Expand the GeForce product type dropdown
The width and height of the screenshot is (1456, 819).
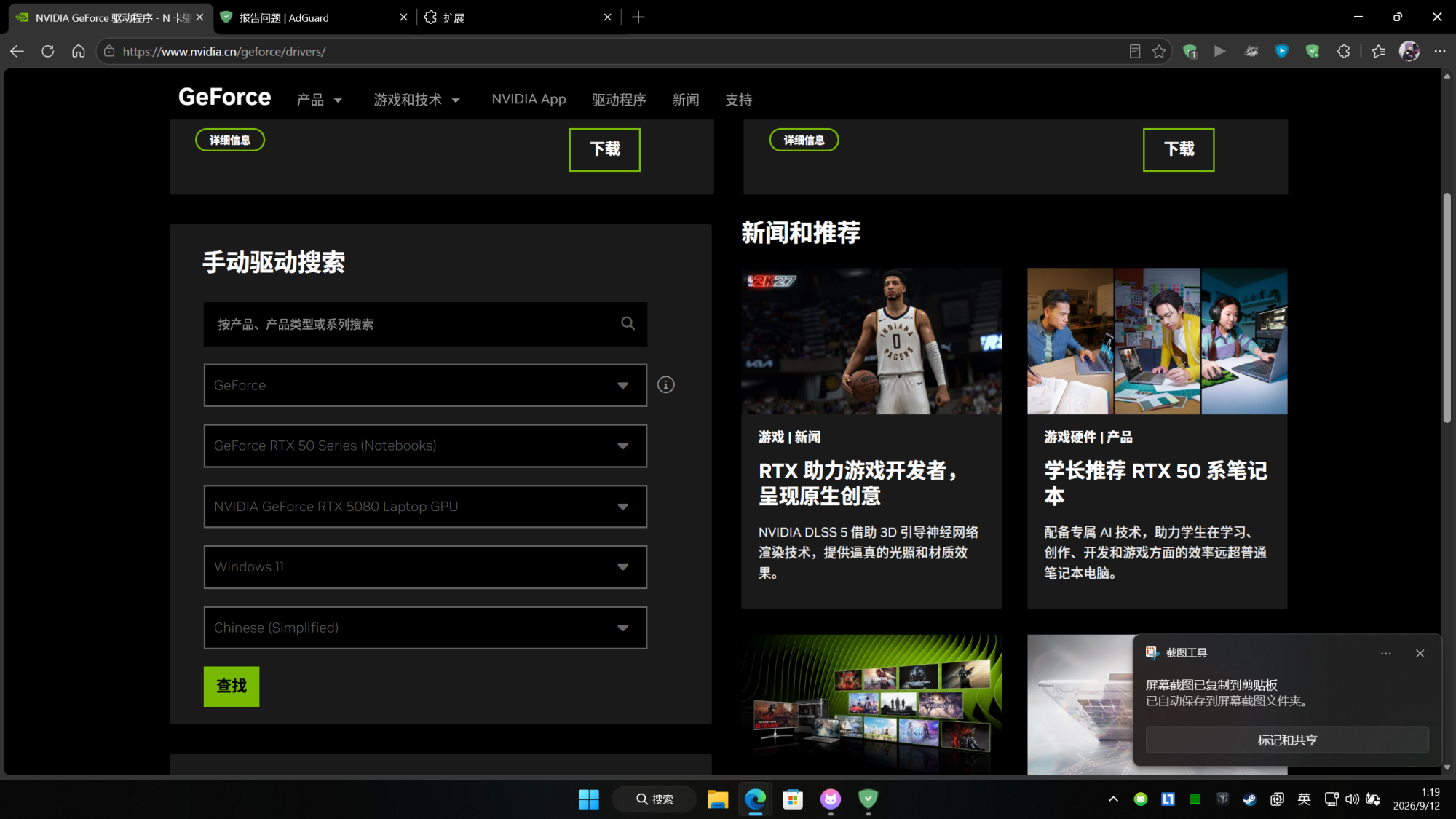point(425,385)
